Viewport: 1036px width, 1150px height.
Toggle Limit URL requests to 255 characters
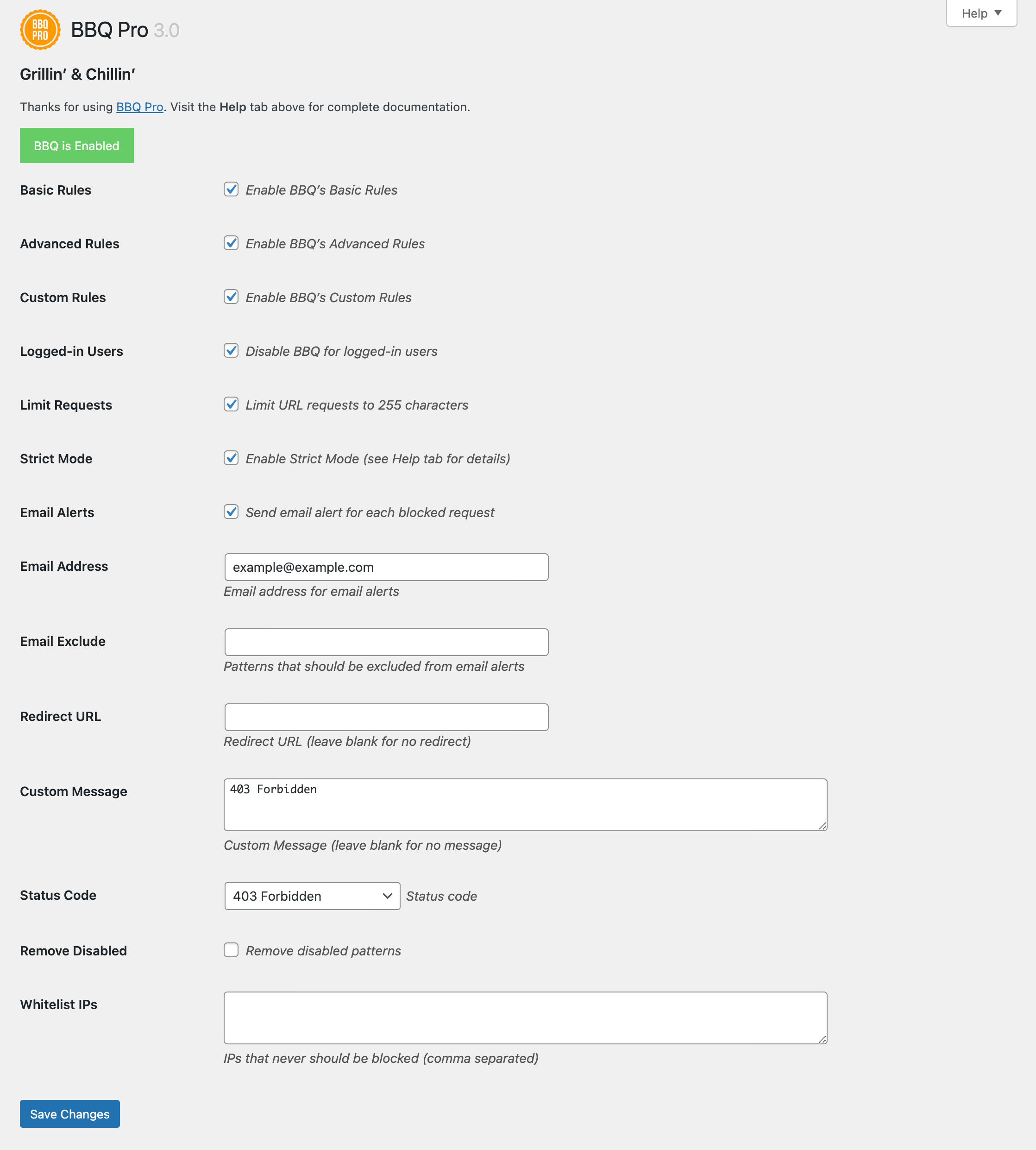pos(231,404)
